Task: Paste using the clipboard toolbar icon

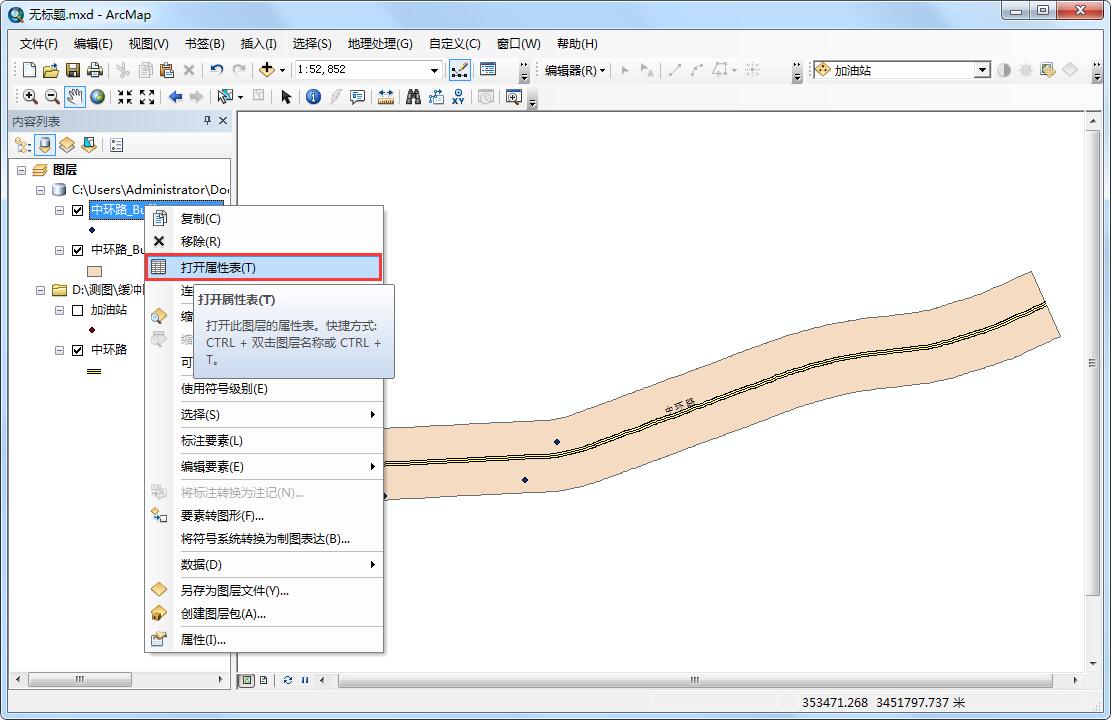Action: pos(167,70)
